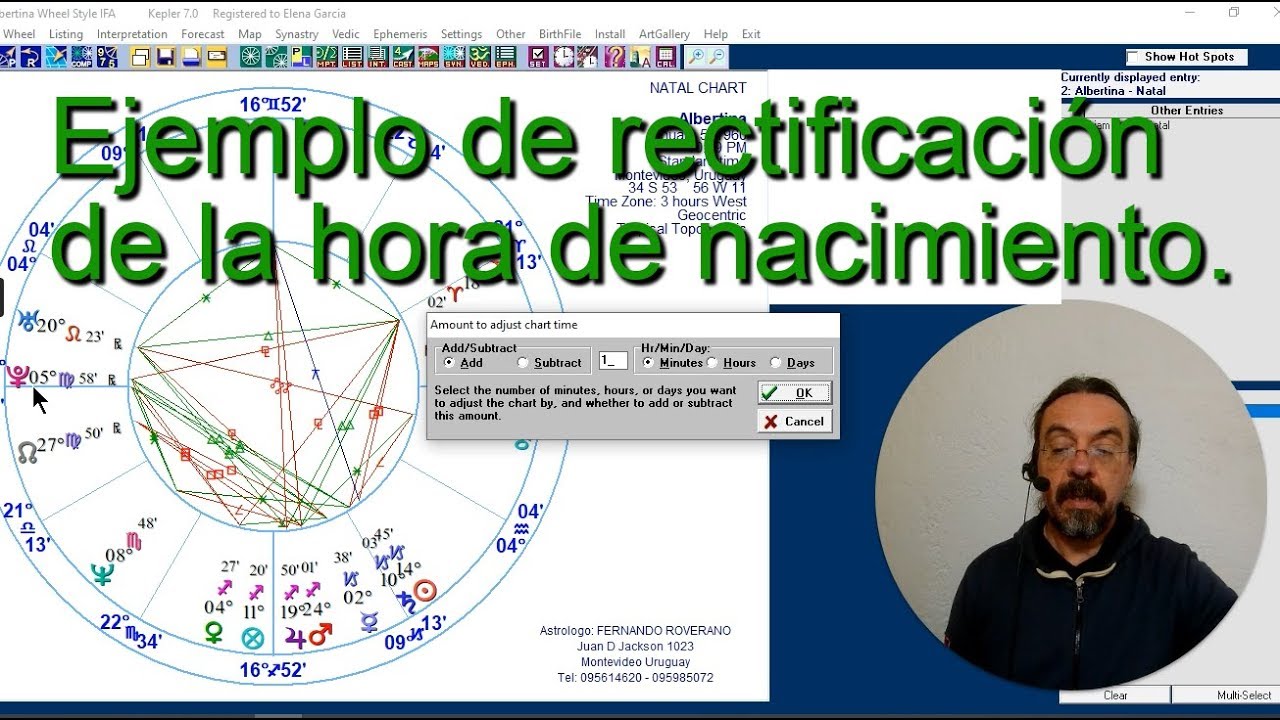Click the amount number input field

coord(613,361)
